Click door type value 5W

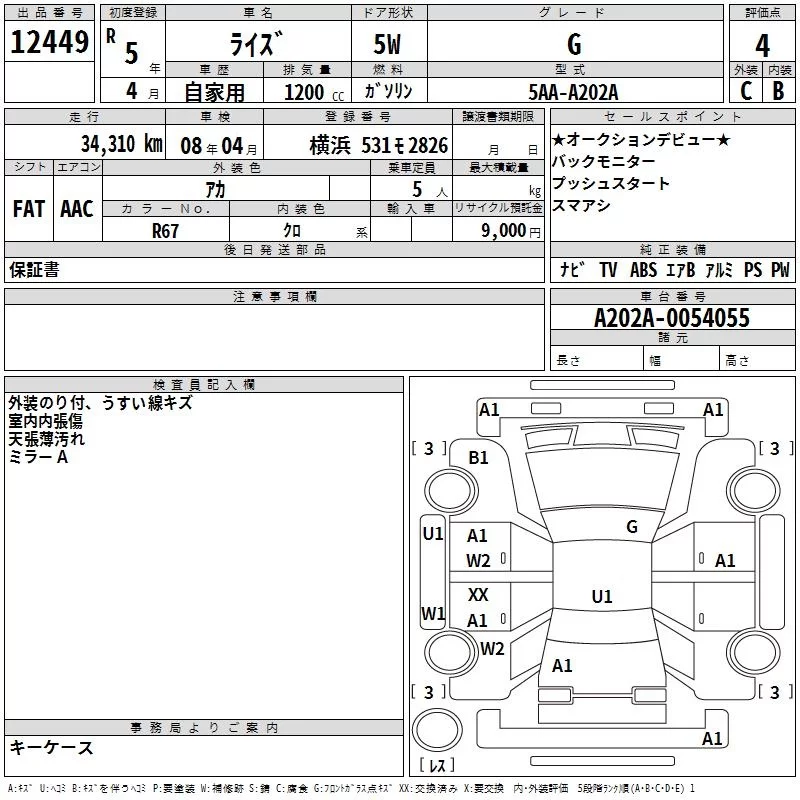387,44
